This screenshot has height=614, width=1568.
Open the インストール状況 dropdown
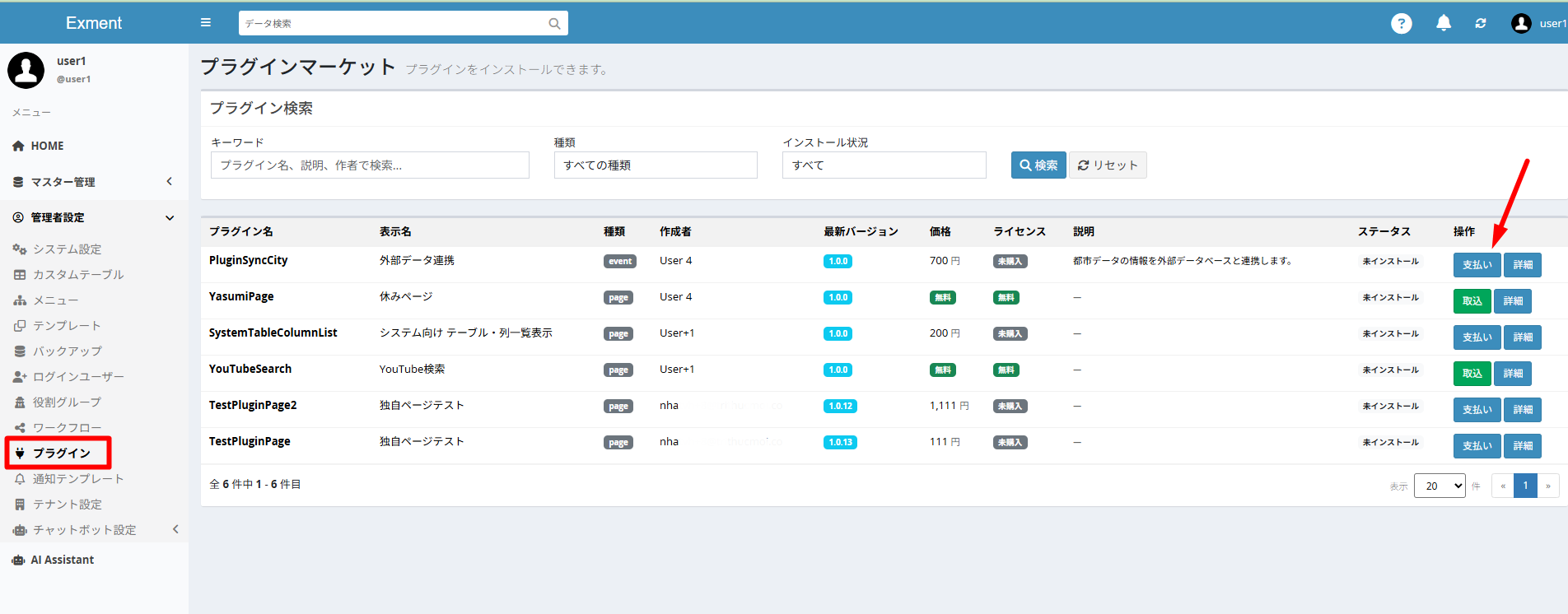point(884,165)
